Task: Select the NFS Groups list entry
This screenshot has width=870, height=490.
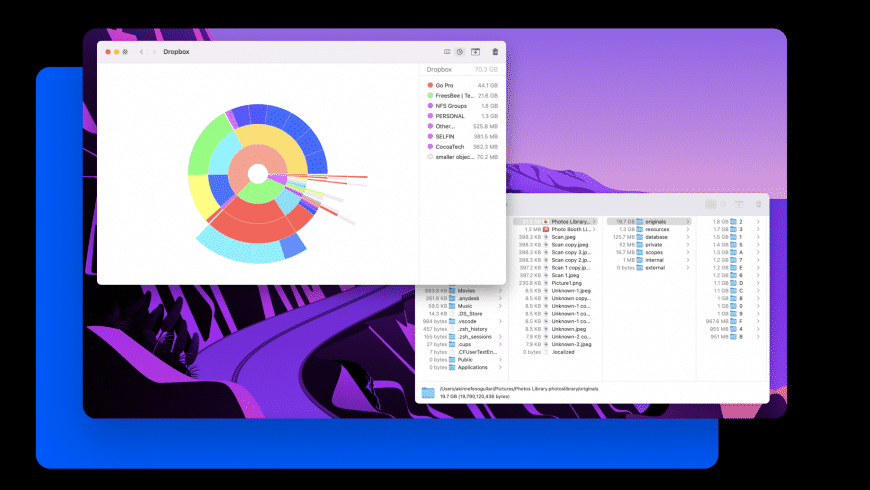Action: coord(451,105)
